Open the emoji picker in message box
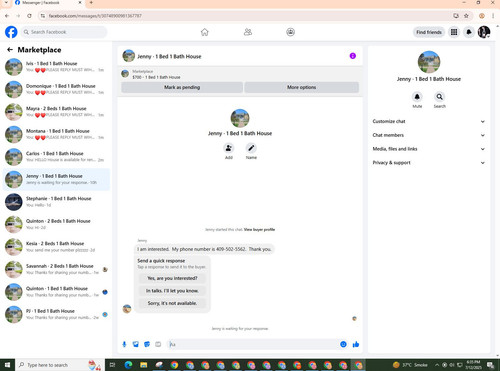 coord(343,344)
